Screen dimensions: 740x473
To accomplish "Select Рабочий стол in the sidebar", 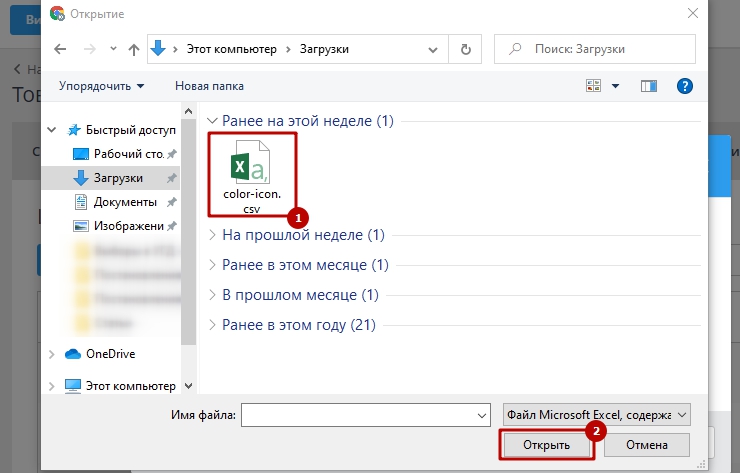I will point(127,154).
